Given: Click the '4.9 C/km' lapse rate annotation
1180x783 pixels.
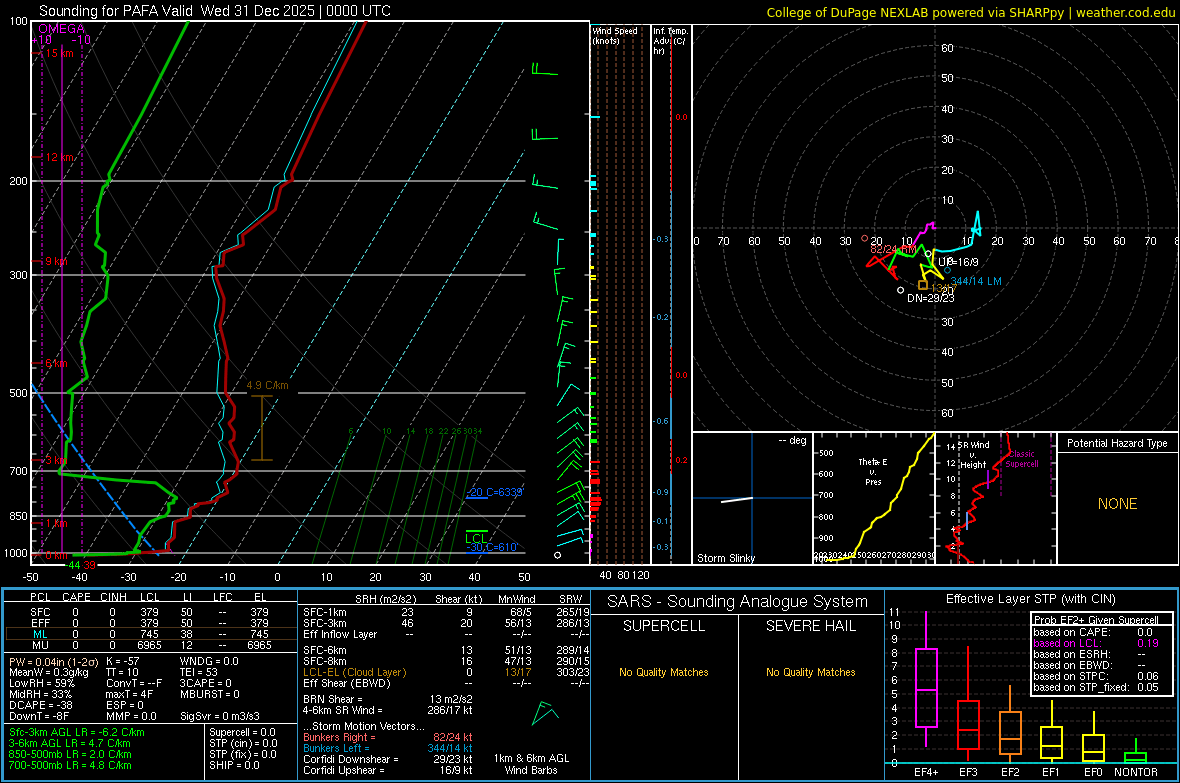Looking at the screenshot, I should (x=267, y=385).
